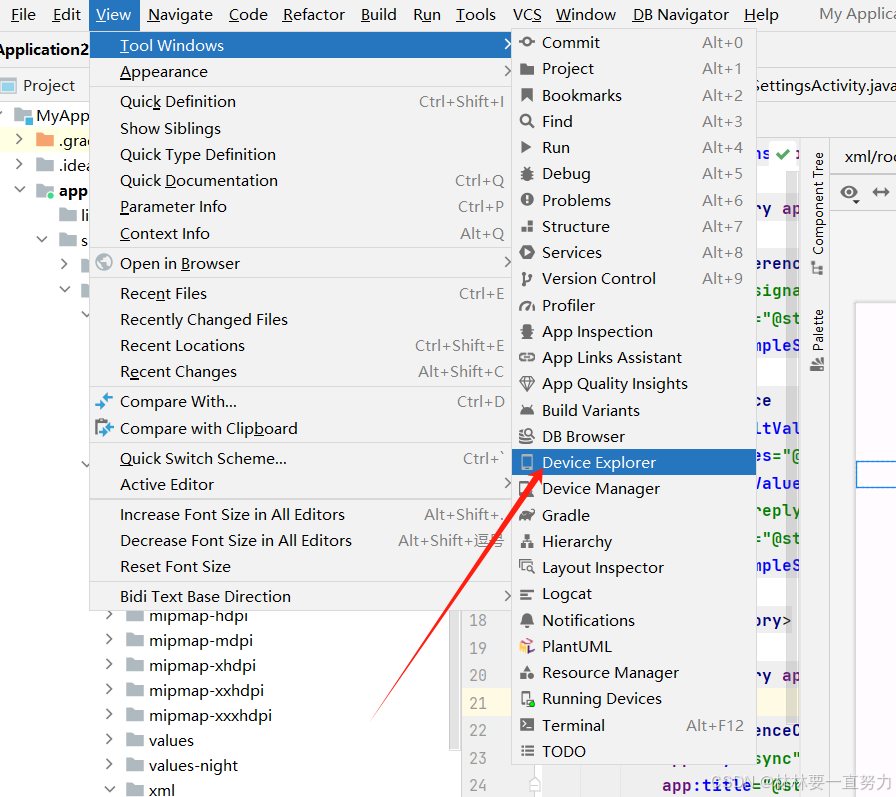Click the Find magnifier icon
Viewport: 896px width, 797px height.
point(527,121)
